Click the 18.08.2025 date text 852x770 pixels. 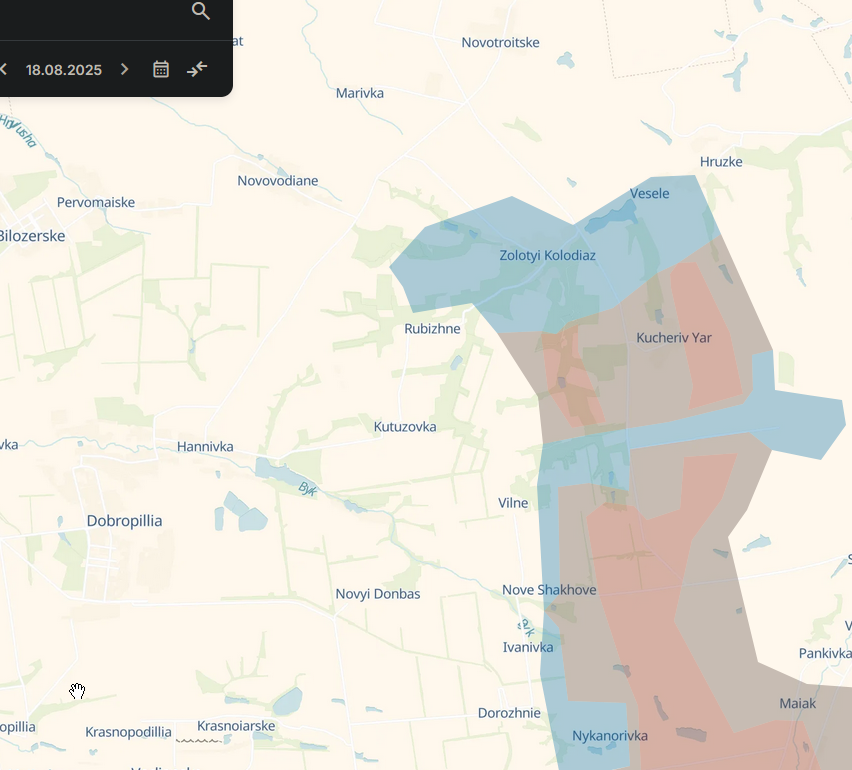click(x=64, y=70)
